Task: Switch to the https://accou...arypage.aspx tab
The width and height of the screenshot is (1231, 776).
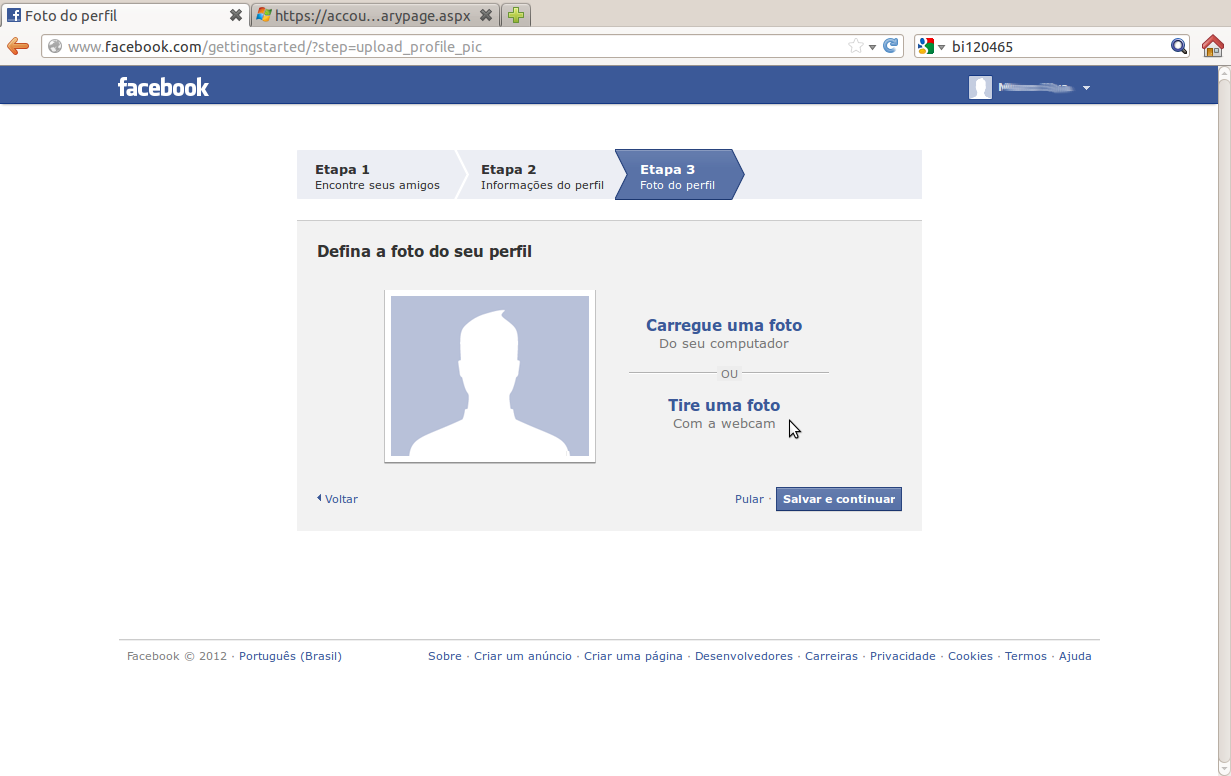Action: point(375,15)
